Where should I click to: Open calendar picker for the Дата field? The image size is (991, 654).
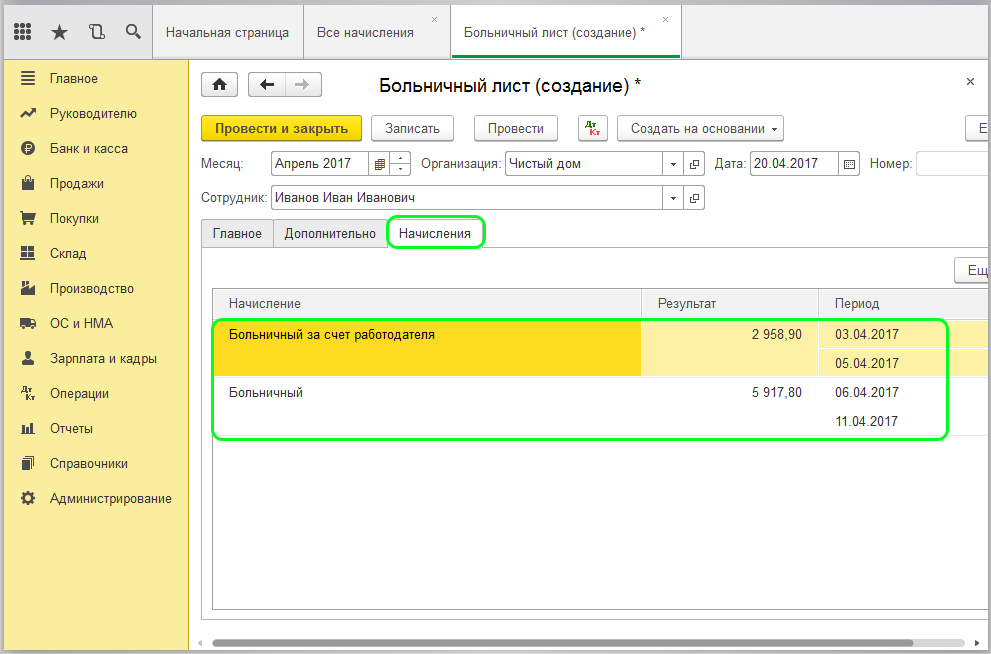[850, 164]
